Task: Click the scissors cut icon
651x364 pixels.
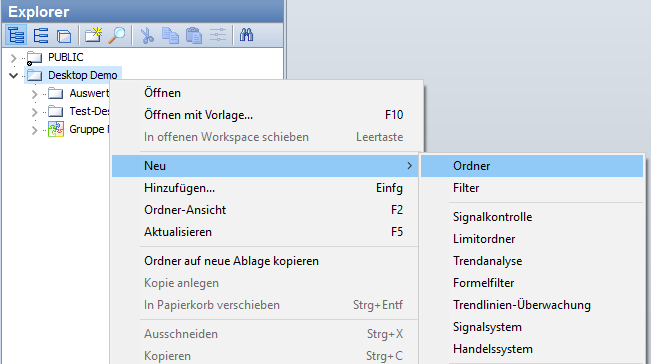Action: [x=147, y=35]
